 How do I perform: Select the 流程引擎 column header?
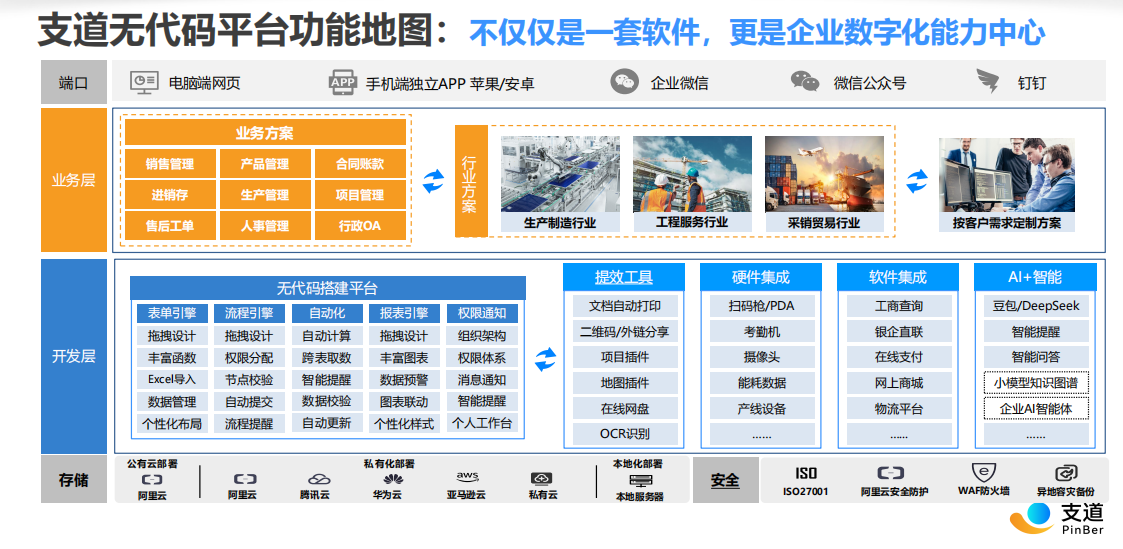[249, 313]
